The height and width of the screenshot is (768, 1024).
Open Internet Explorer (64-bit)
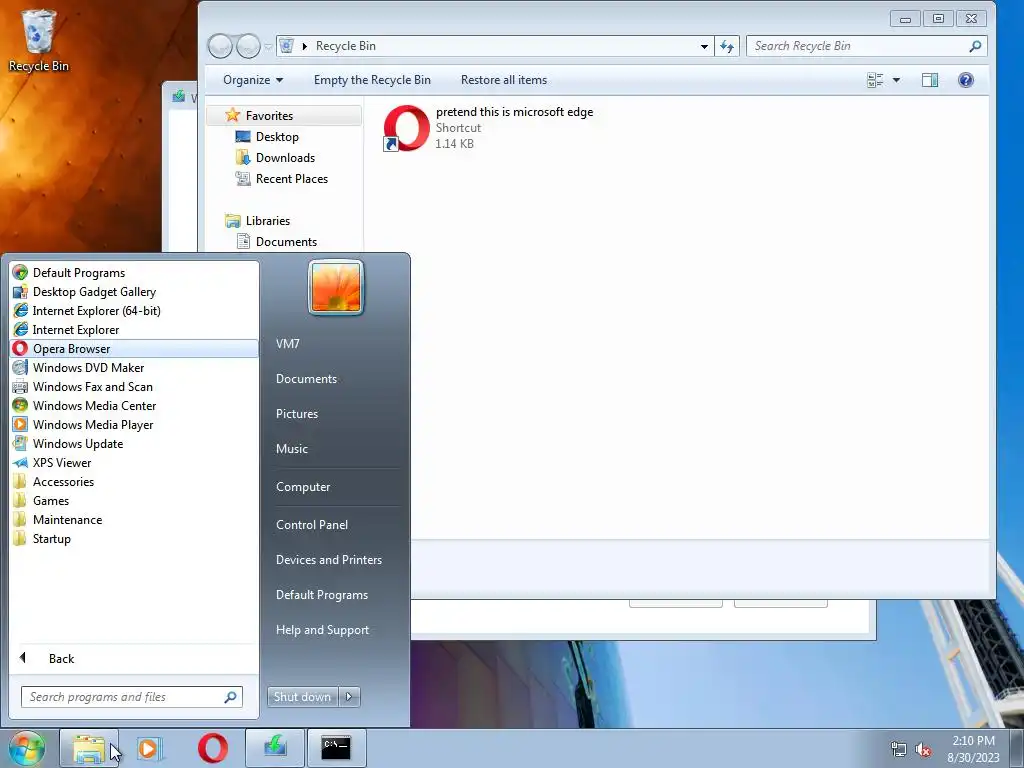point(134,310)
